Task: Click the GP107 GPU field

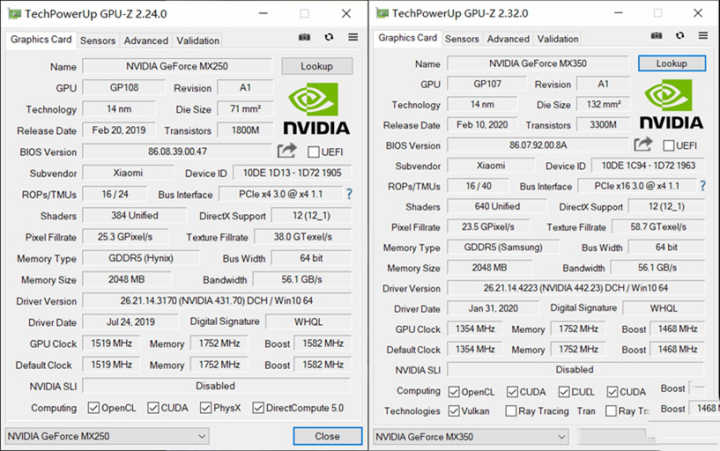Action: (487, 84)
